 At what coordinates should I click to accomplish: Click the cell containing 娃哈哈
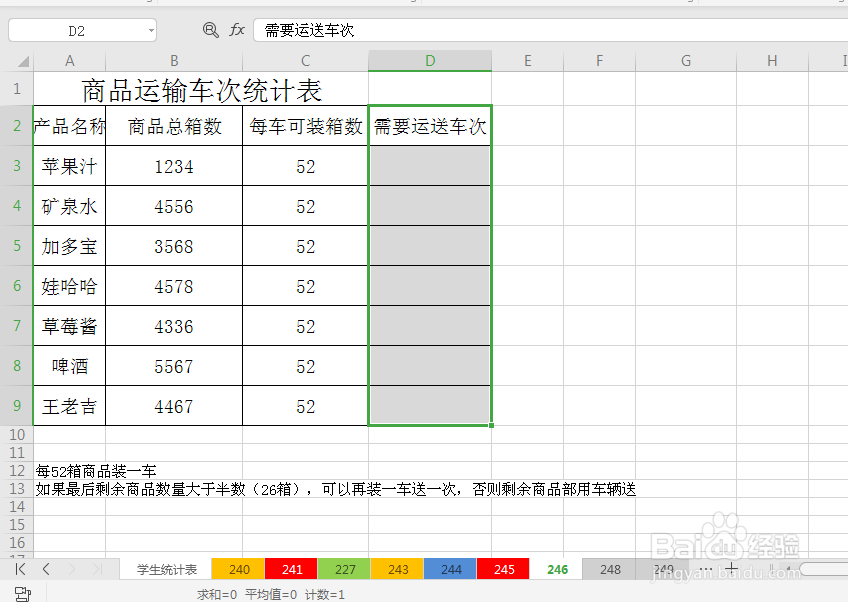click(70, 286)
